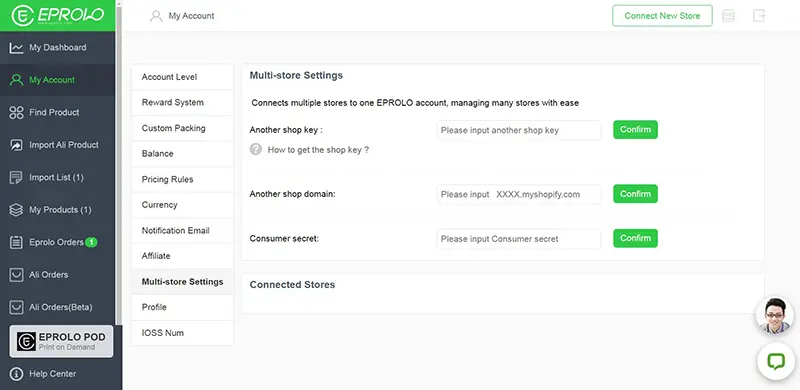The height and width of the screenshot is (390, 800).
Task: Click the Another shop key input field
Action: pos(519,130)
